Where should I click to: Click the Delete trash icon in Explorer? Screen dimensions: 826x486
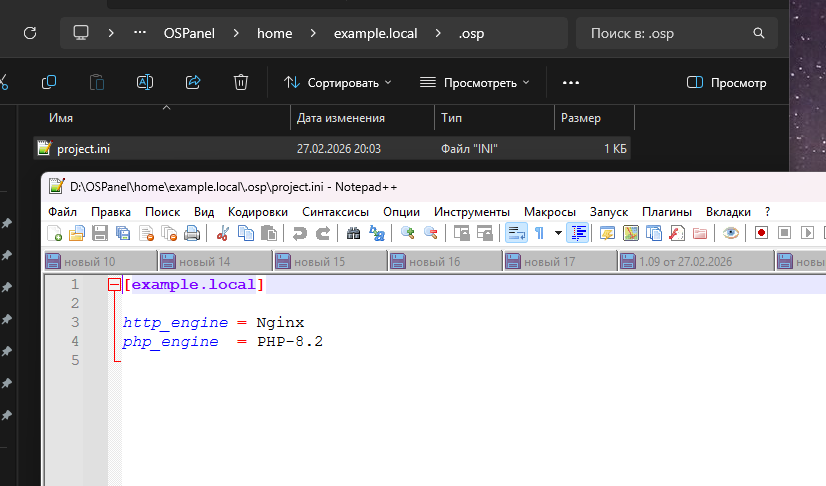tap(240, 82)
